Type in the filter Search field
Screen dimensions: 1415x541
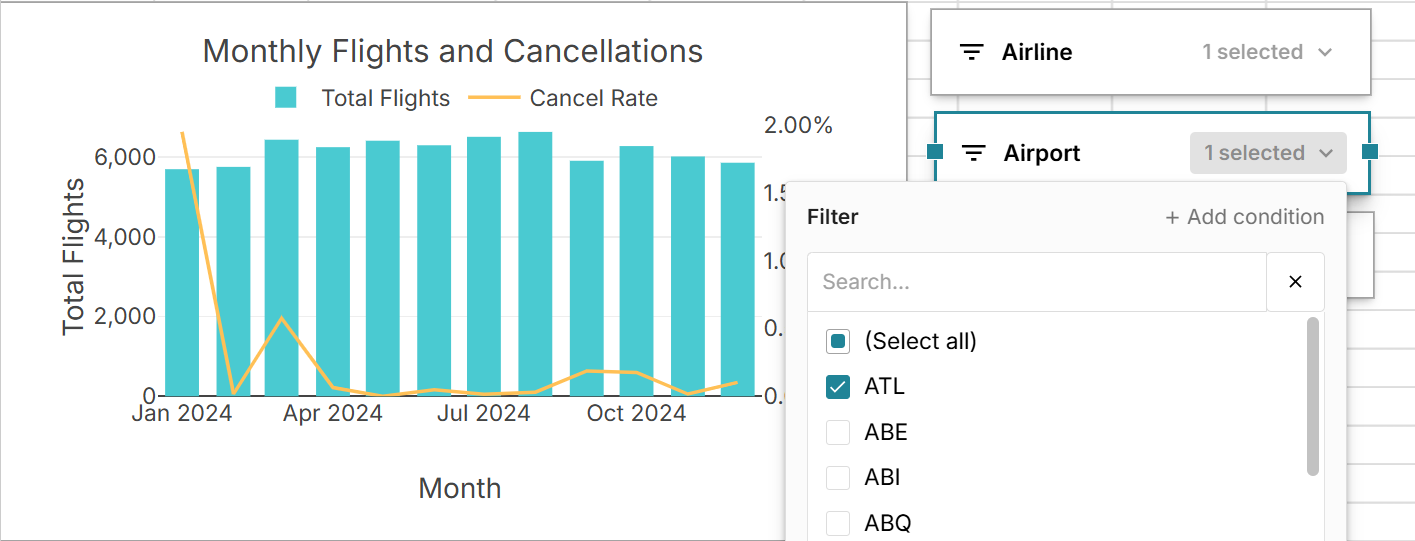1036,282
